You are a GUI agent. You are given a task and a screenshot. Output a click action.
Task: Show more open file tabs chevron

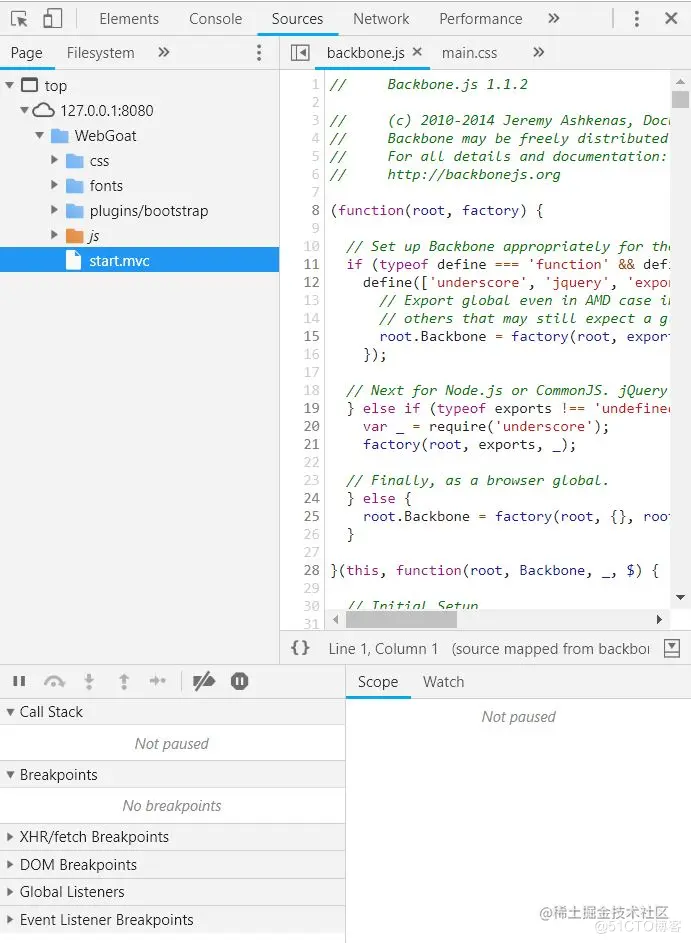pyautogui.click(x=539, y=52)
